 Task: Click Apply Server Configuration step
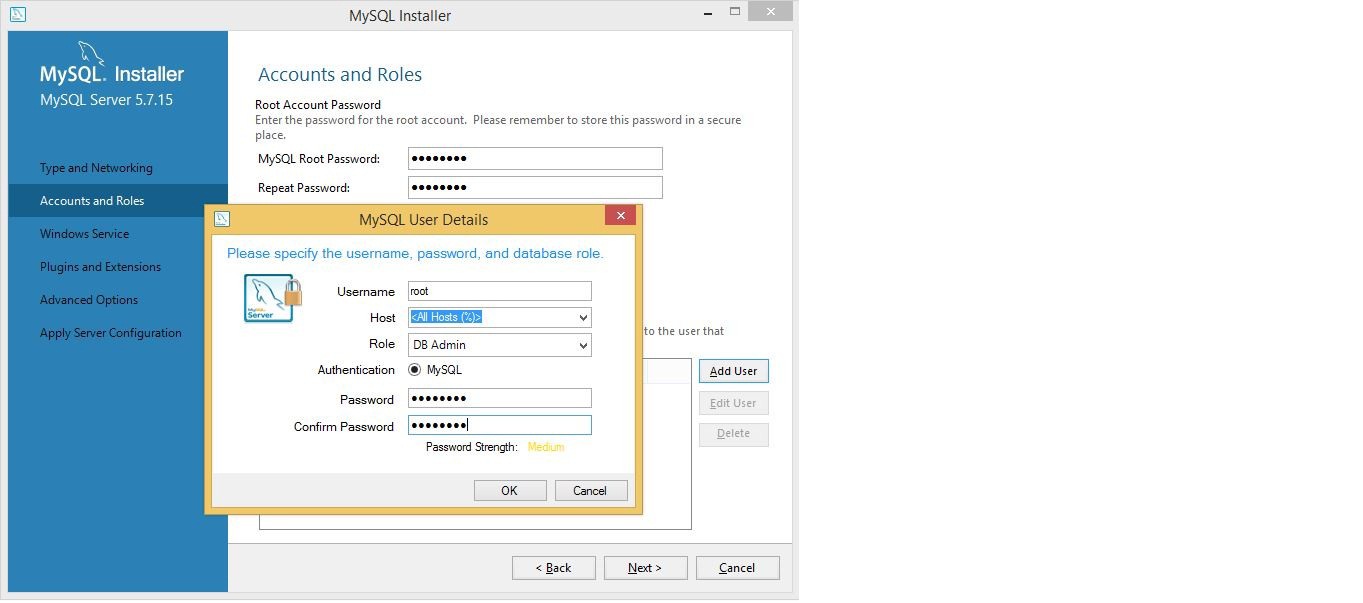[111, 333]
